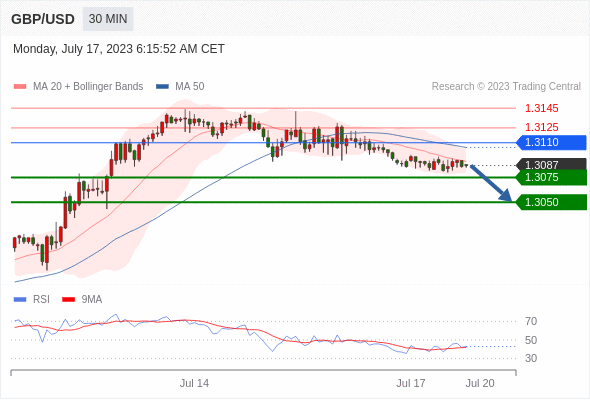This screenshot has height=400, width=590.
Task: Click the 9MA legend label
Action: tap(92, 300)
